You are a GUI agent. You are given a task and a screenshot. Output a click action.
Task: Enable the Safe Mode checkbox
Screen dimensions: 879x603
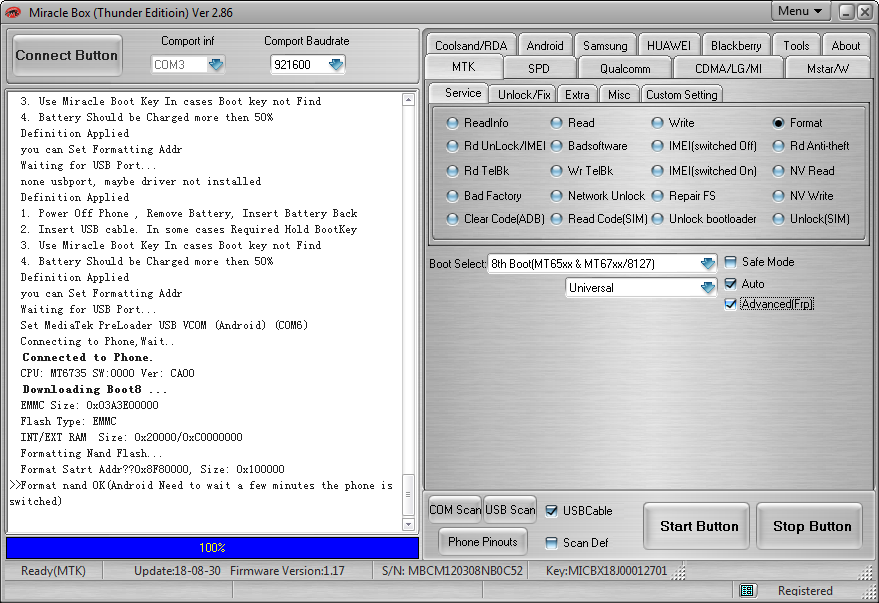(x=730, y=262)
